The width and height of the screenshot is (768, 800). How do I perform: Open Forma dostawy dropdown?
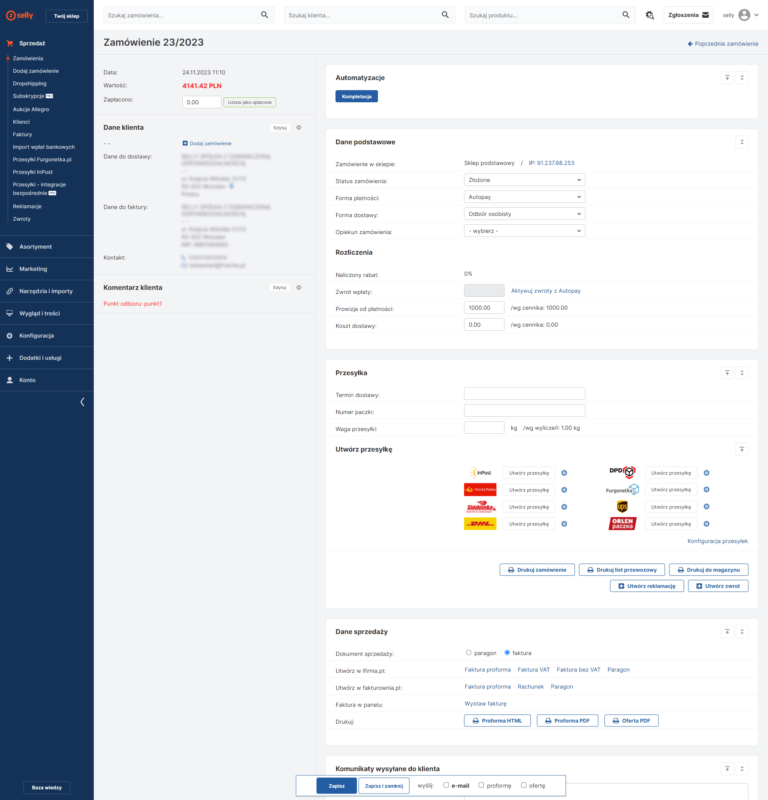tap(524, 213)
